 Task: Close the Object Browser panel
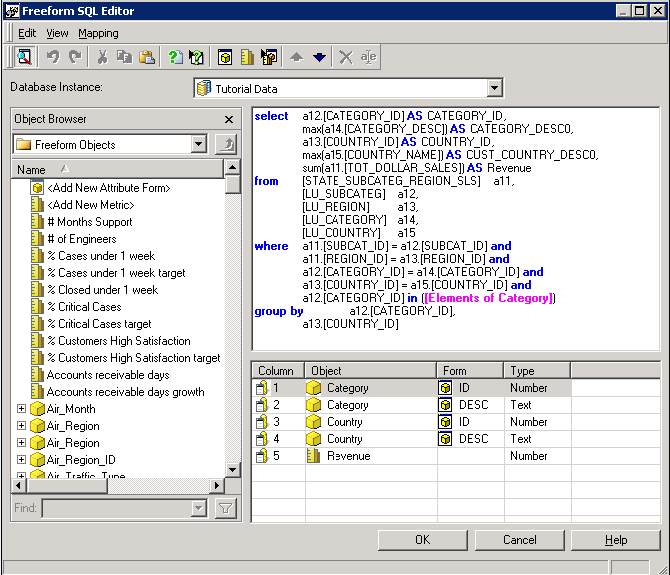pos(229,119)
